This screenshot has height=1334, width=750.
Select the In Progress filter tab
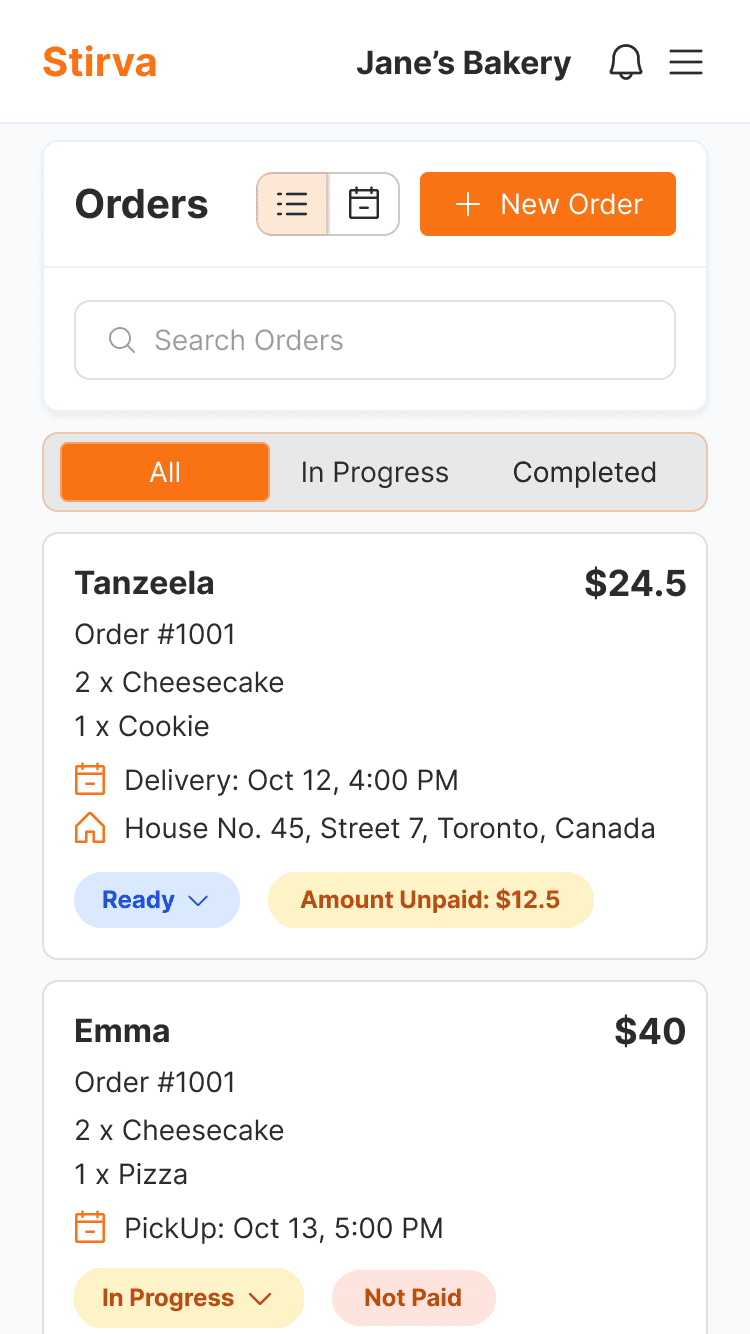(375, 472)
